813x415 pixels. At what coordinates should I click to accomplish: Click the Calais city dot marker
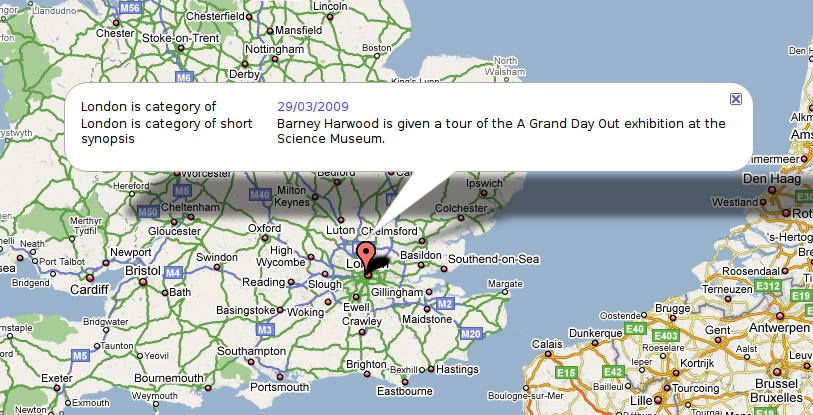pyautogui.click(x=548, y=354)
